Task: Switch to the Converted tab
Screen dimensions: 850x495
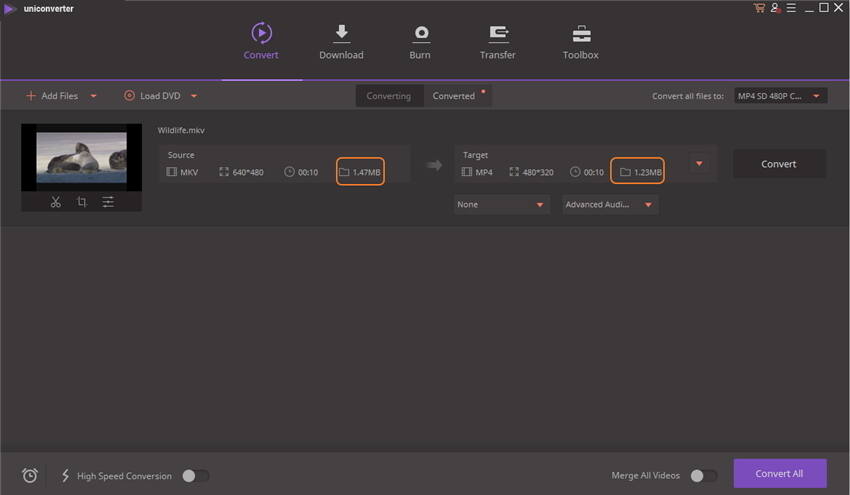Action: pyautogui.click(x=454, y=96)
